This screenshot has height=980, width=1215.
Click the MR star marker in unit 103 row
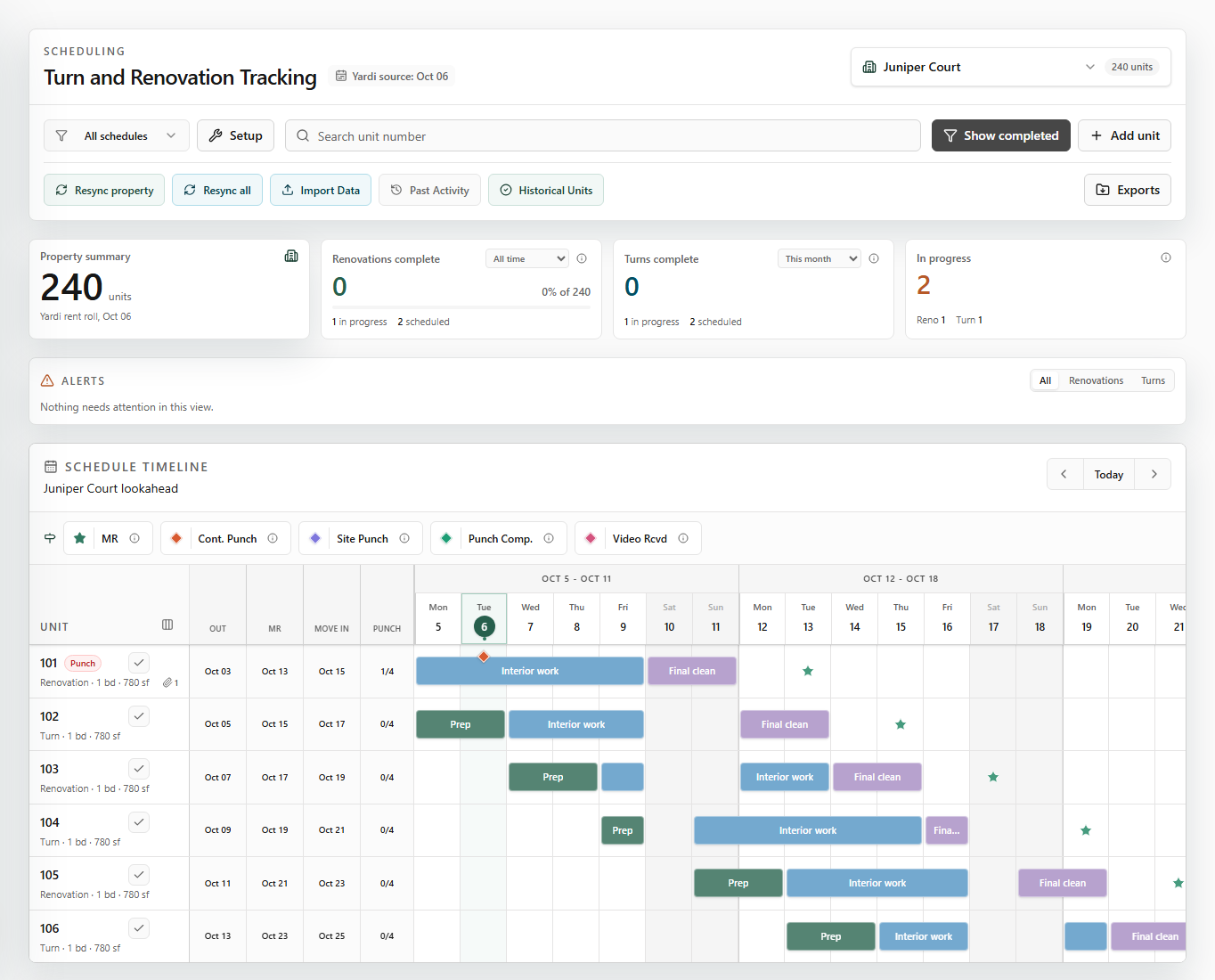point(993,777)
